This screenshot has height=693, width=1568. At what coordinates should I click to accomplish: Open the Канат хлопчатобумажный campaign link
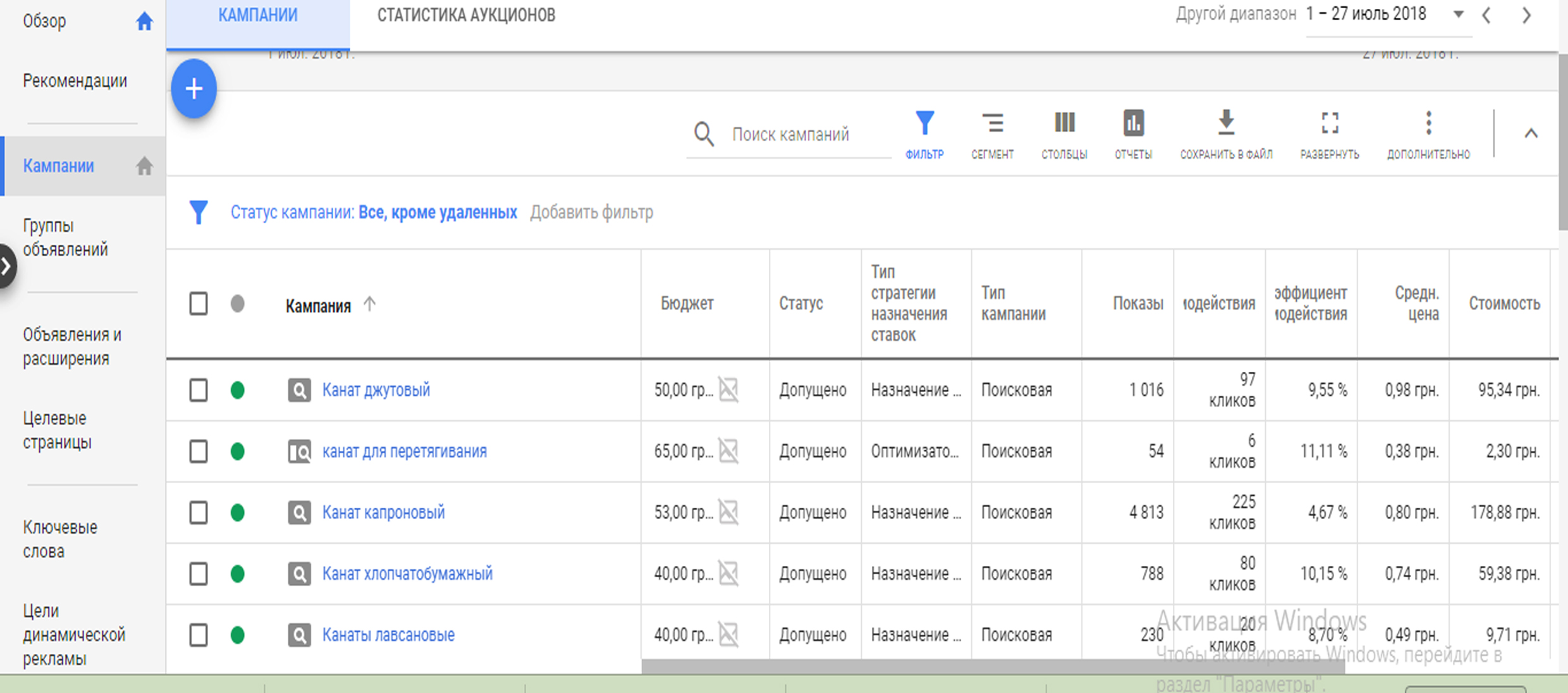click(x=407, y=573)
